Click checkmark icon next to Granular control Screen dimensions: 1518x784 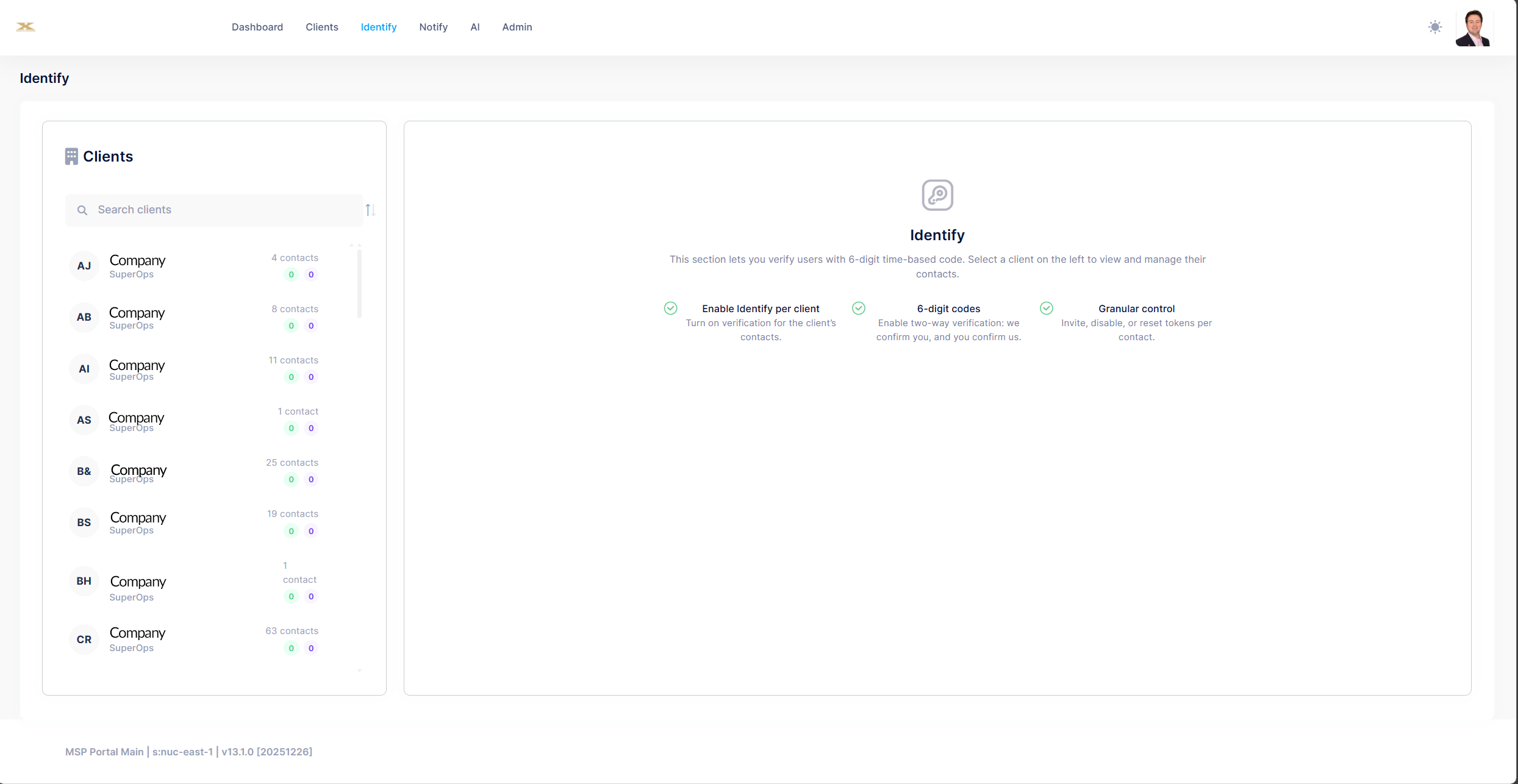click(1046, 308)
